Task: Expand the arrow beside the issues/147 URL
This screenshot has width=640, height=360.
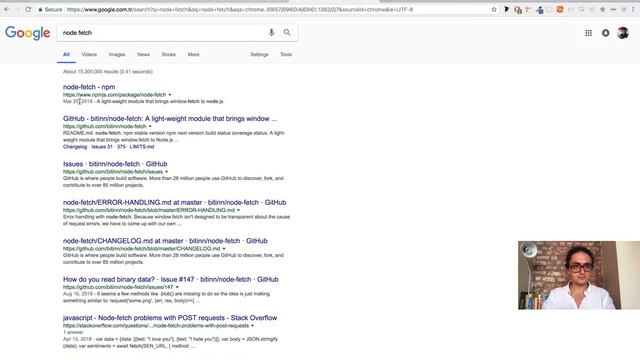Action: tap(177, 287)
